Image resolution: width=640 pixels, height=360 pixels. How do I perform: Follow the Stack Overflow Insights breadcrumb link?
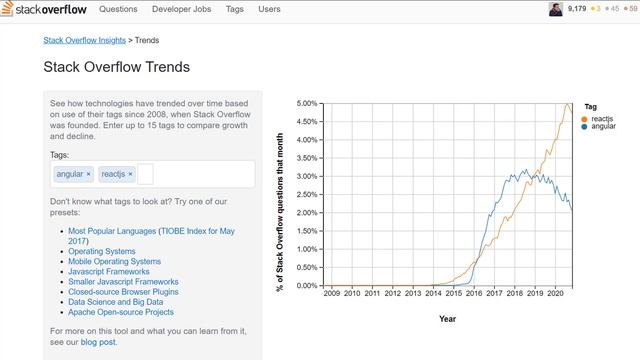(x=84, y=40)
